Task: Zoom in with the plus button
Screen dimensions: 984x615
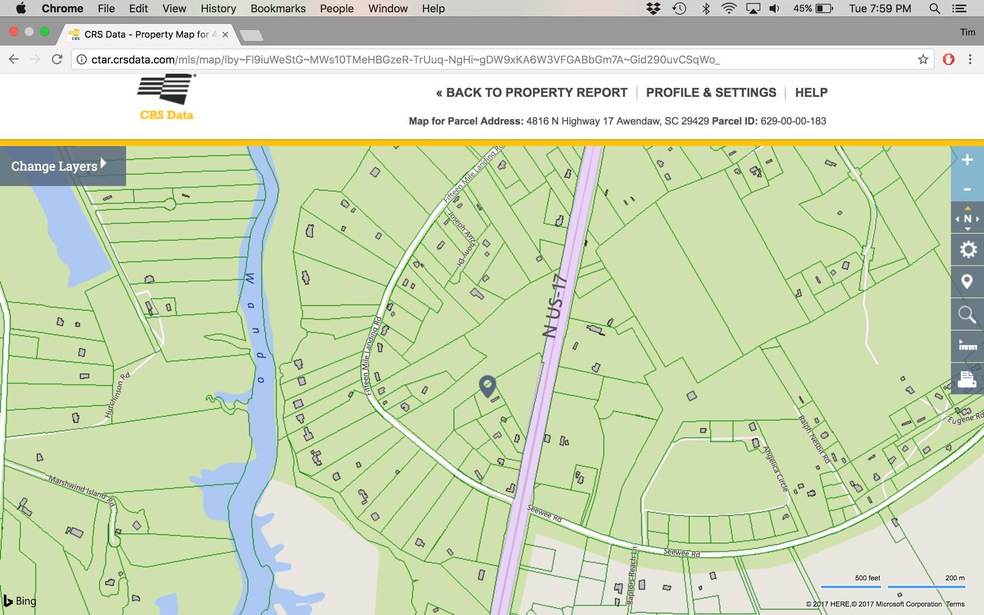Action: [x=967, y=161]
